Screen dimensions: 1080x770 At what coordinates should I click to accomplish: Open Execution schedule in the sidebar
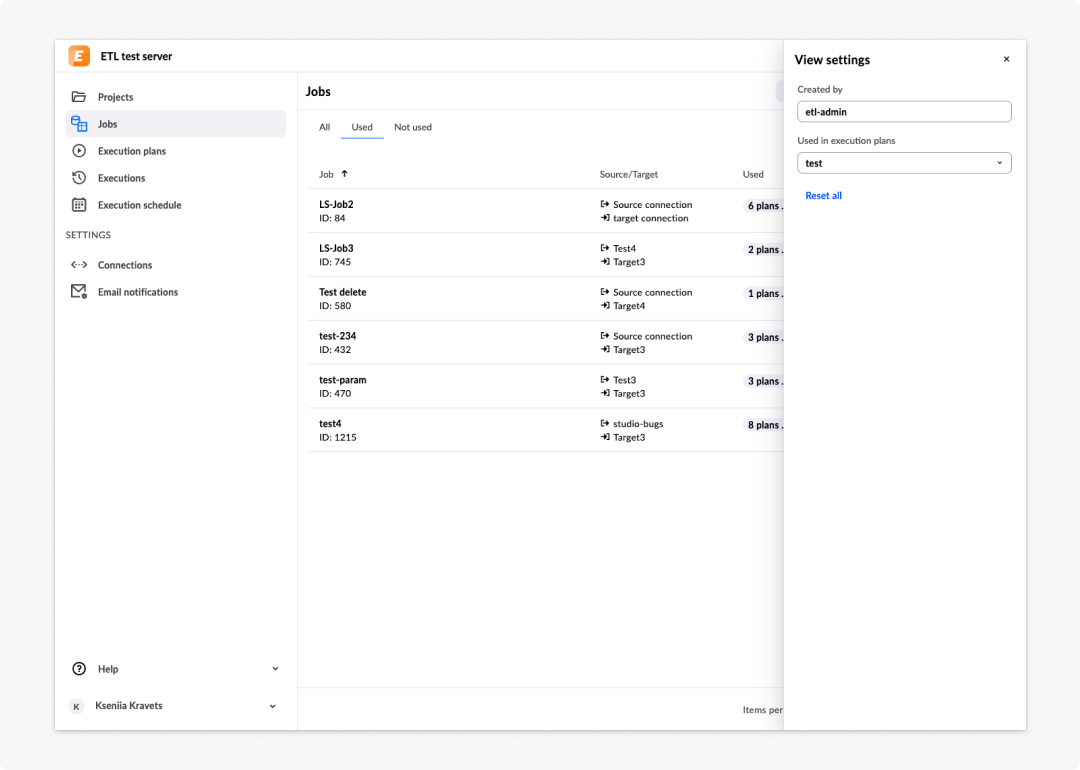176,205
